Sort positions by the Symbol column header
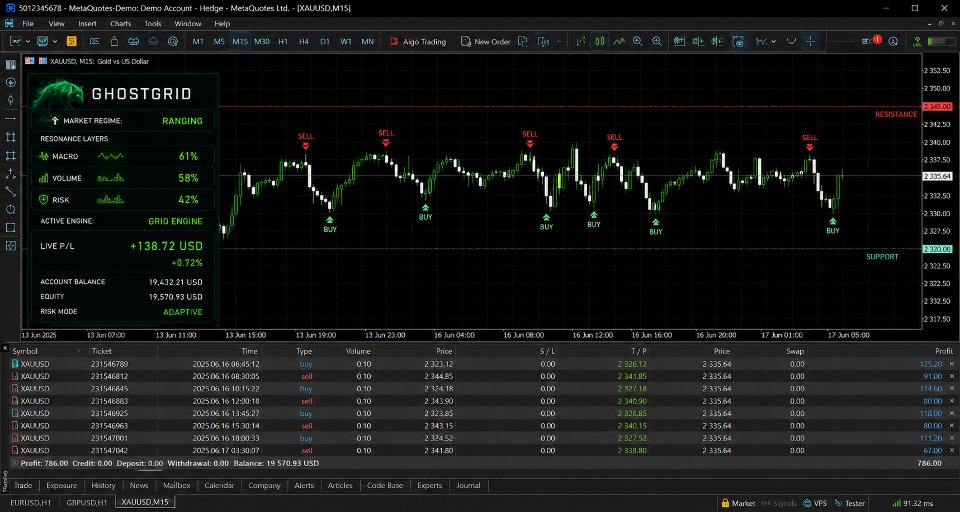The height and width of the screenshot is (512, 960). coord(25,351)
